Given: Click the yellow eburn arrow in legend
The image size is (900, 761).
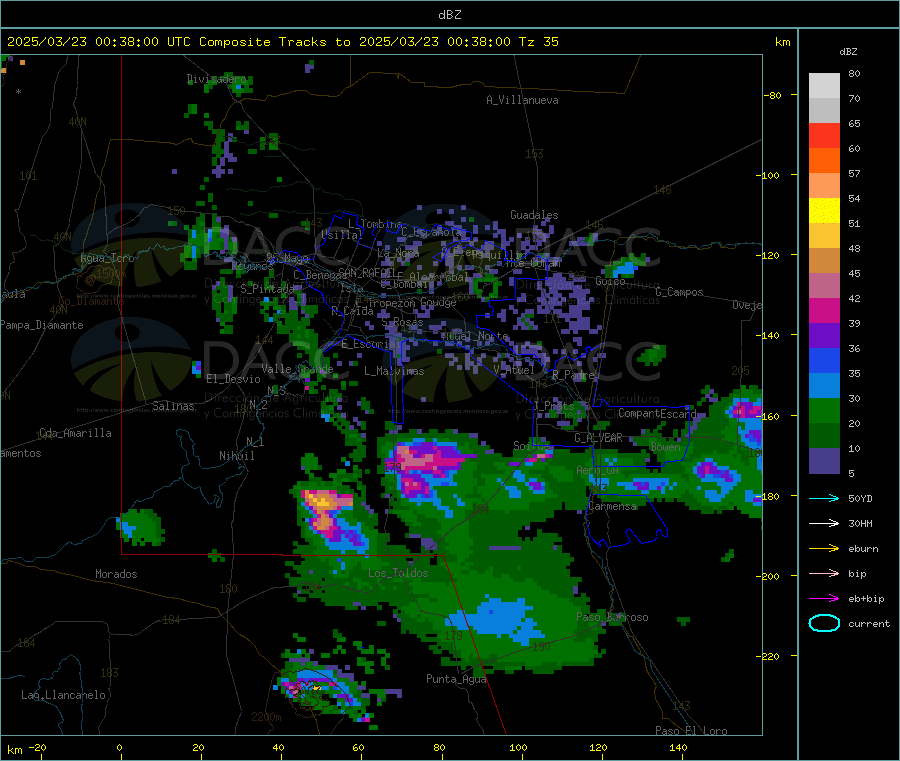Looking at the screenshot, I should (x=824, y=549).
